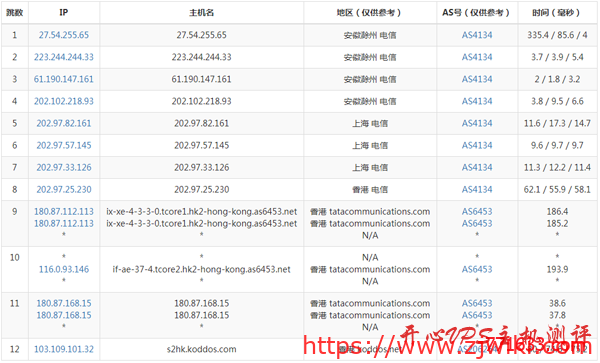Click region 安徽滁州 电信 in hop 3 row
Viewport: 600px width, 363px height.
coord(370,79)
